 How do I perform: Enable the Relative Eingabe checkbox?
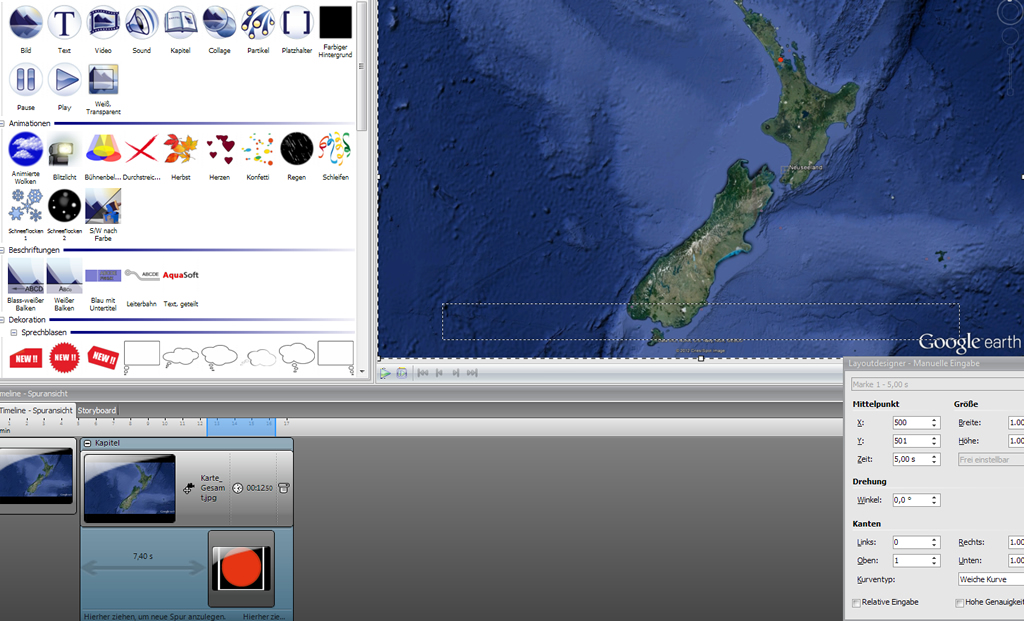[856, 603]
